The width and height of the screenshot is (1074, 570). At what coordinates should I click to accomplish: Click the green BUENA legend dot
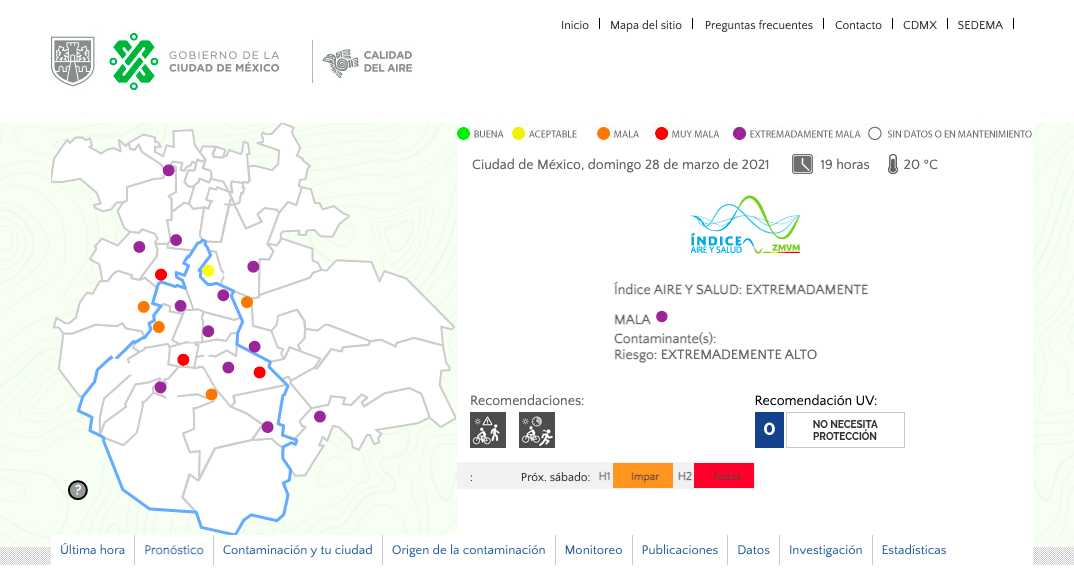(x=463, y=134)
